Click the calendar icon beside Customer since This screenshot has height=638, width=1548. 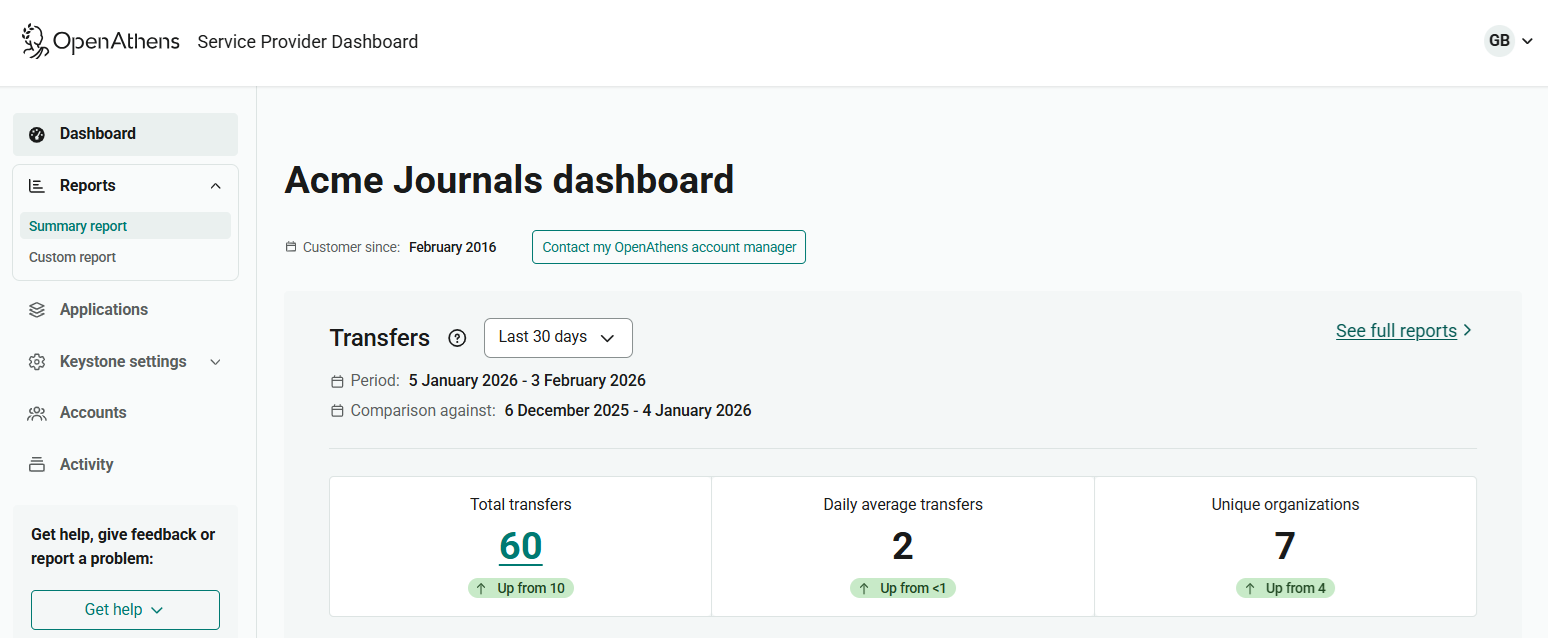coord(289,246)
